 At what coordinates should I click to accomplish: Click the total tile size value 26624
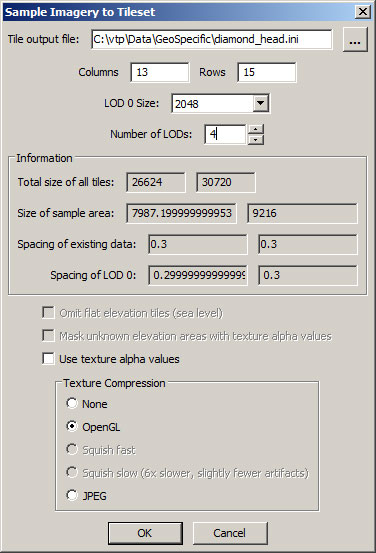pos(156,182)
